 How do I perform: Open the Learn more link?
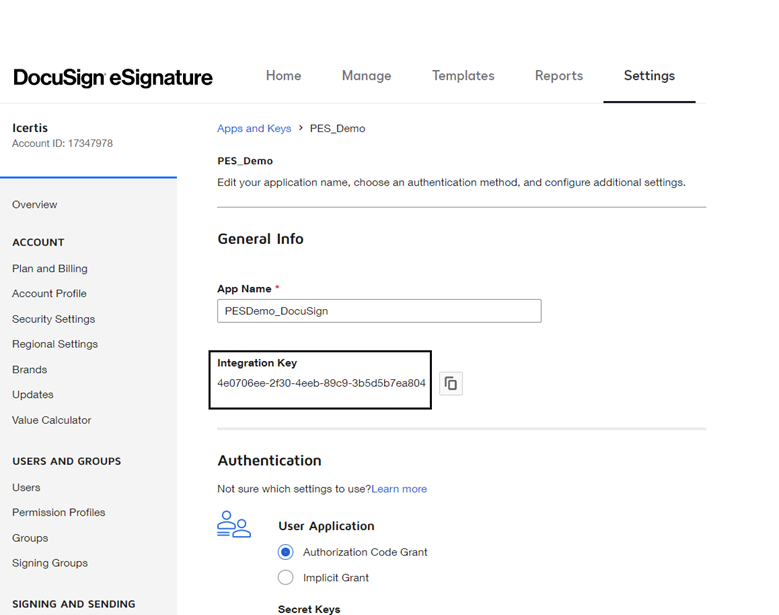399,489
